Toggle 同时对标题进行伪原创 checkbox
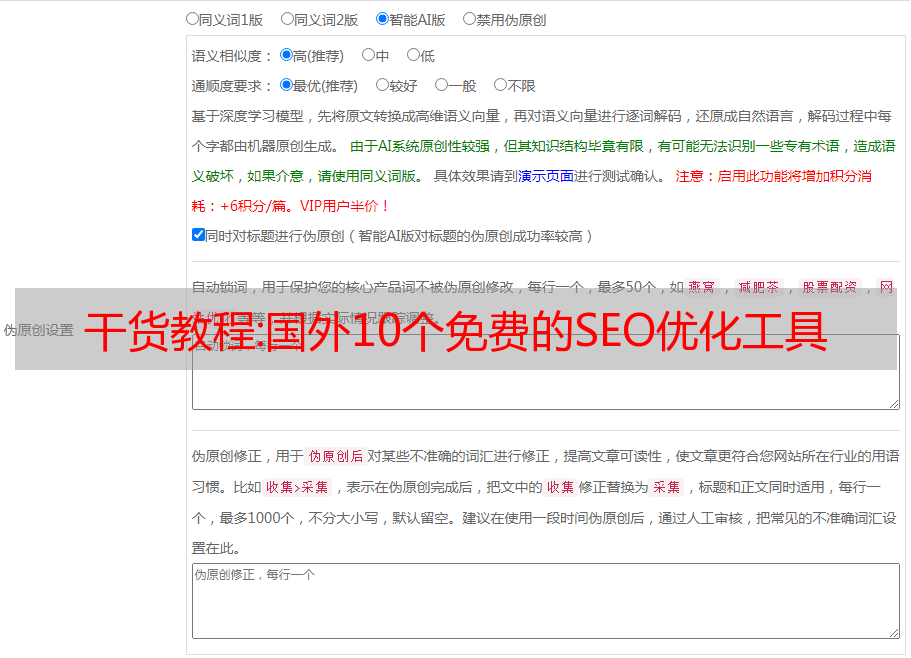Image resolution: width=911 pixels, height=658 pixels. pyautogui.click(x=198, y=235)
